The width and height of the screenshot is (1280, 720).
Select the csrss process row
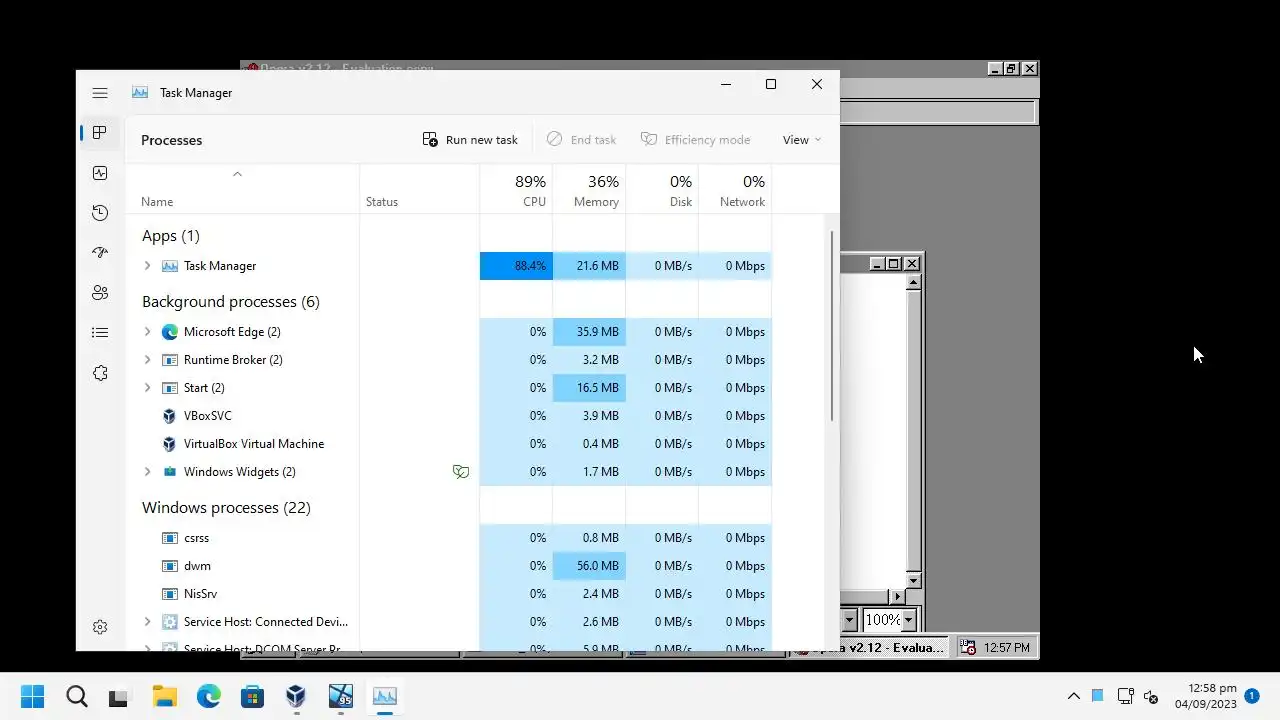[x=448, y=538]
